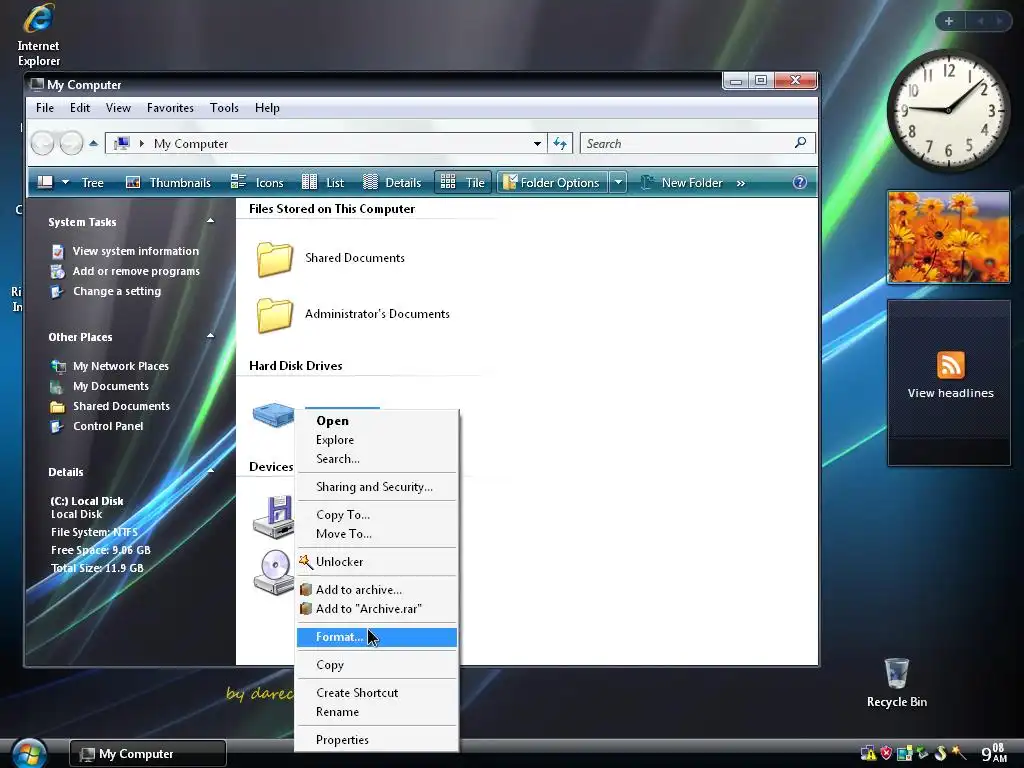1024x768 pixels.
Task: Switch to Icons view
Action: [257, 183]
